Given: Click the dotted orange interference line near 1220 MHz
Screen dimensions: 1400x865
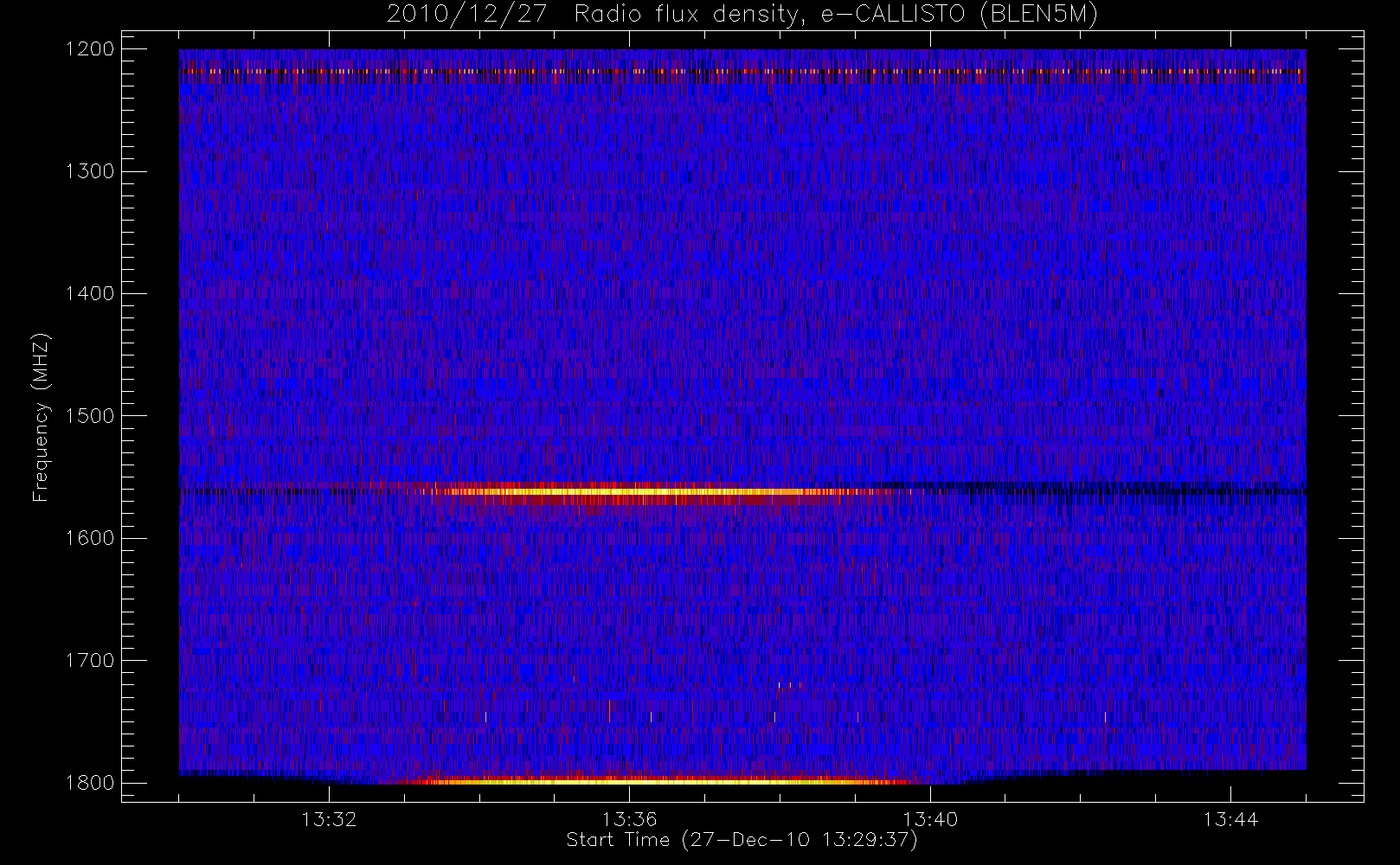Looking at the screenshot, I should tap(742, 72).
